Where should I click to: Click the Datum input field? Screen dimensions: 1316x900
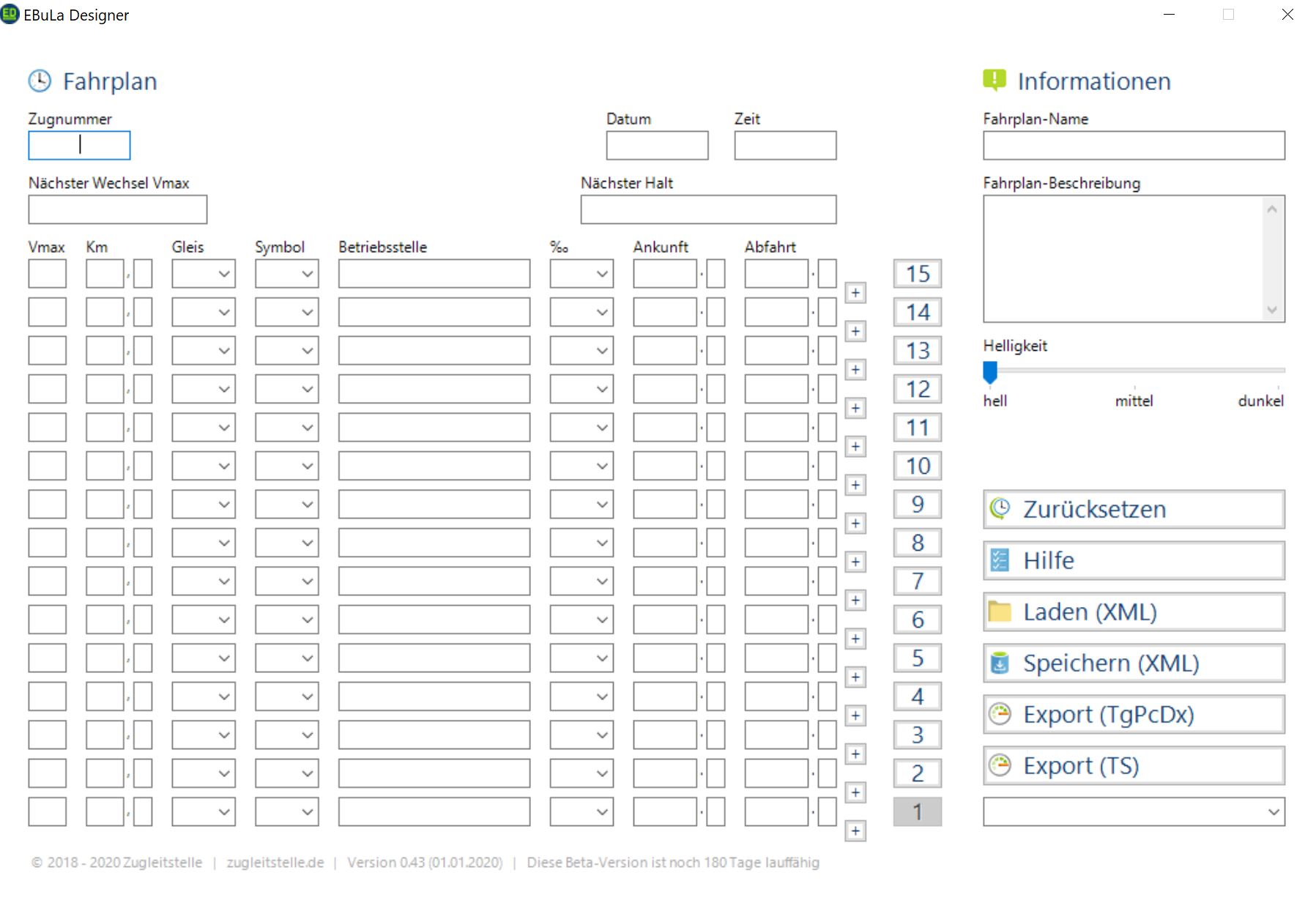657,145
